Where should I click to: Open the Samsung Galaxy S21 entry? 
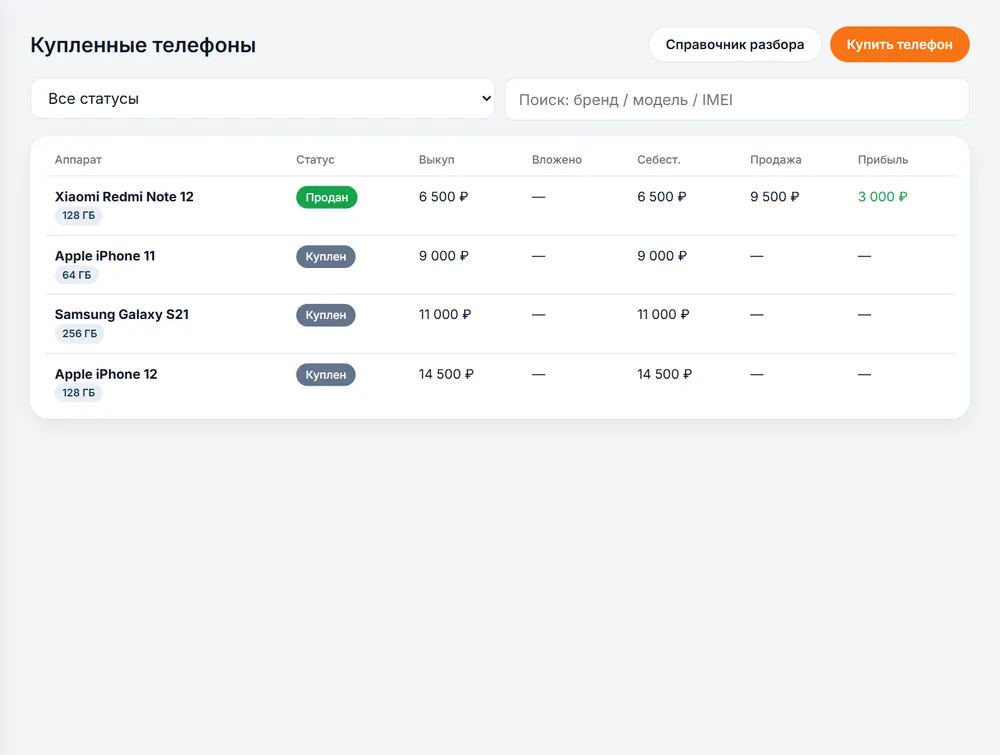click(122, 314)
